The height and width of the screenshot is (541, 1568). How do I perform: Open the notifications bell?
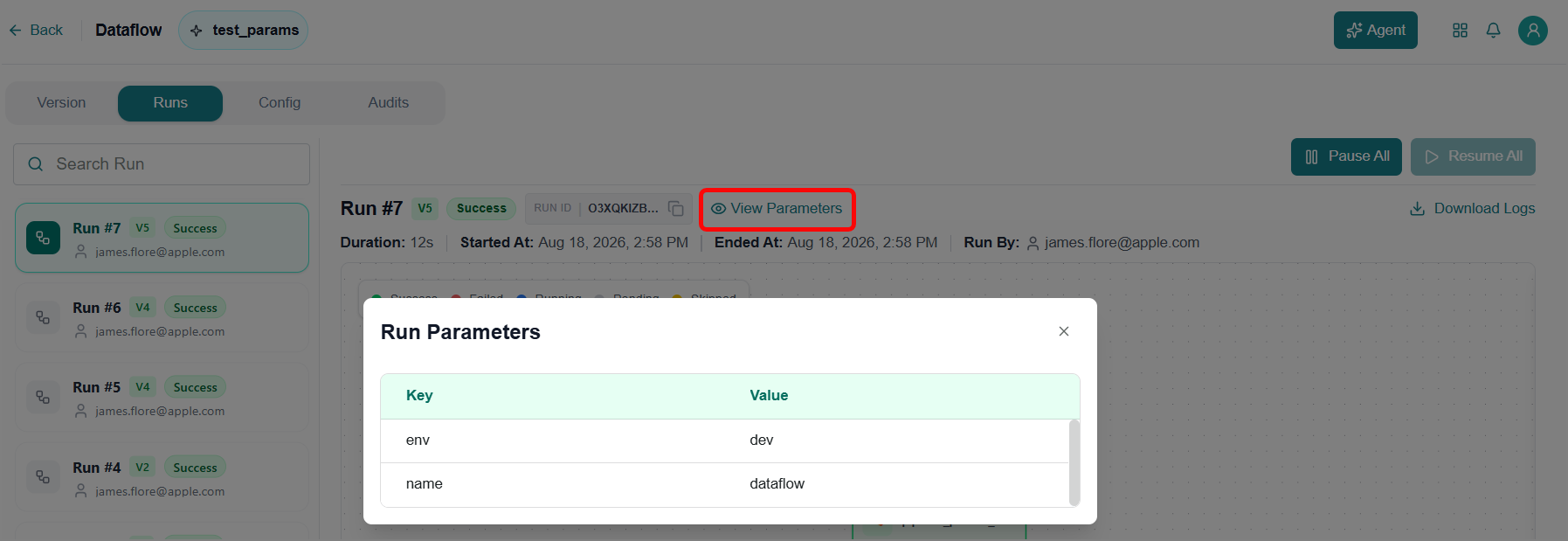[1494, 31]
